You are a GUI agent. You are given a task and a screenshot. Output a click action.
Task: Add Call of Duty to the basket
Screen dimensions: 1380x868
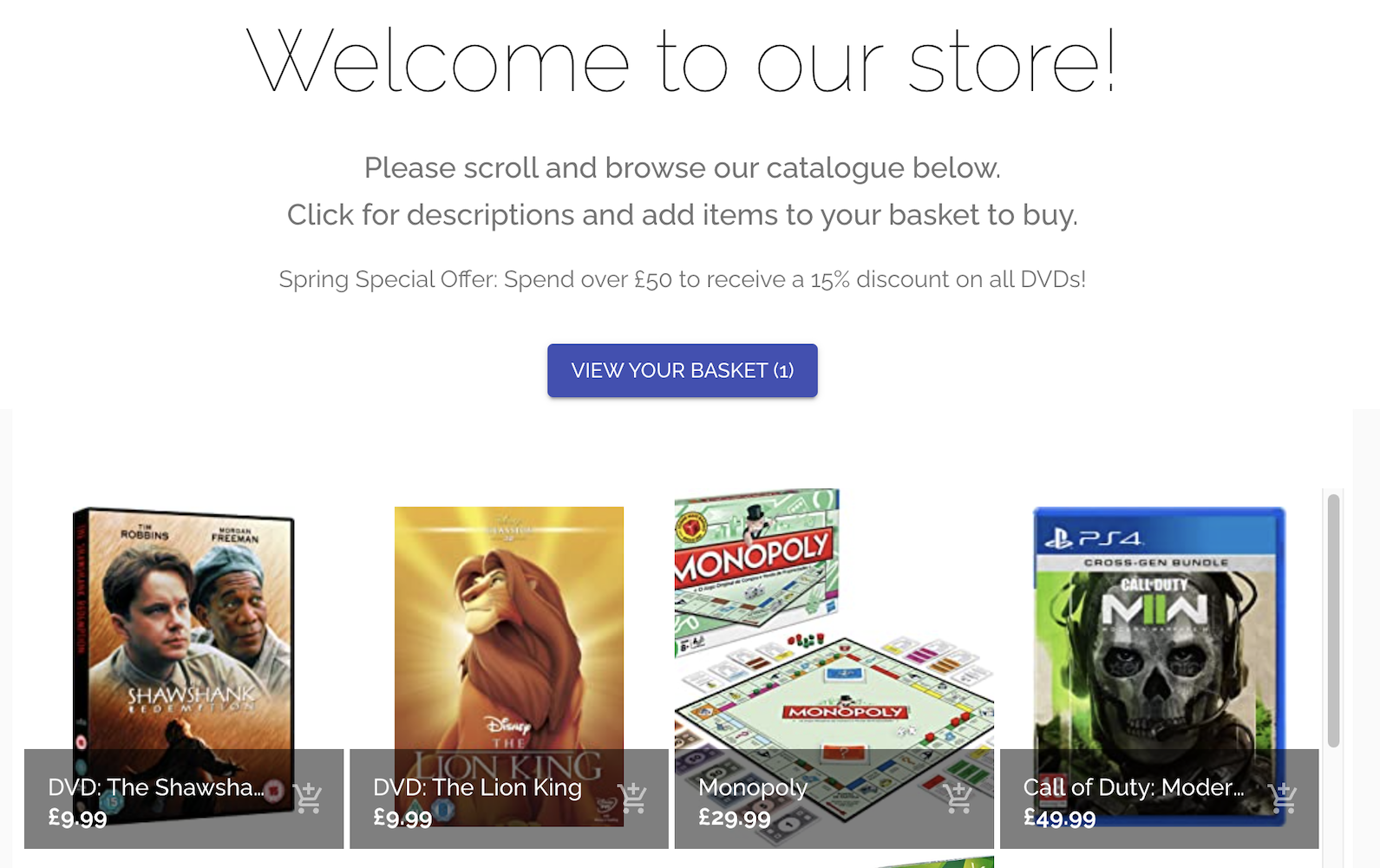coord(1282,798)
